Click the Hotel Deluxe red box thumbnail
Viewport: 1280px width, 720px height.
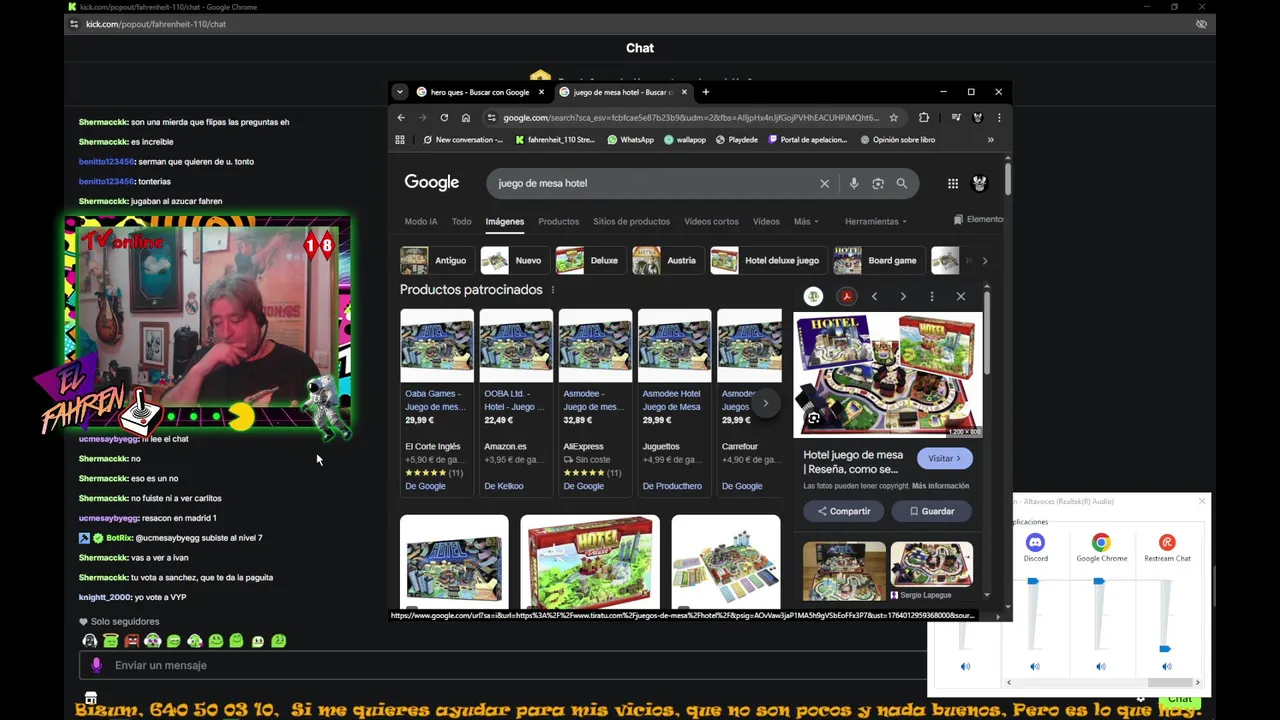click(590, 560)
